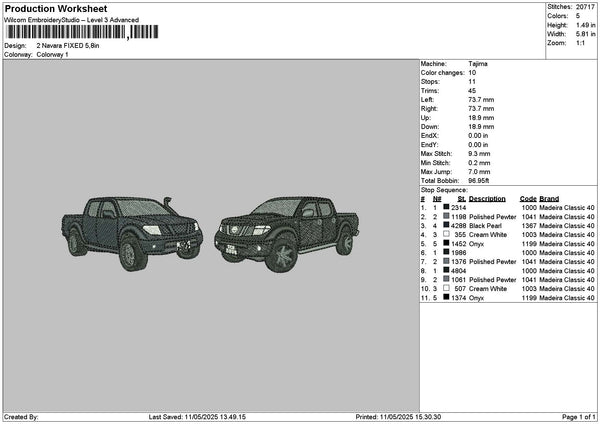Click the Onyx swatch for 1452 stitches
This screenshot has height=424, width=600.
coord(446,243)
